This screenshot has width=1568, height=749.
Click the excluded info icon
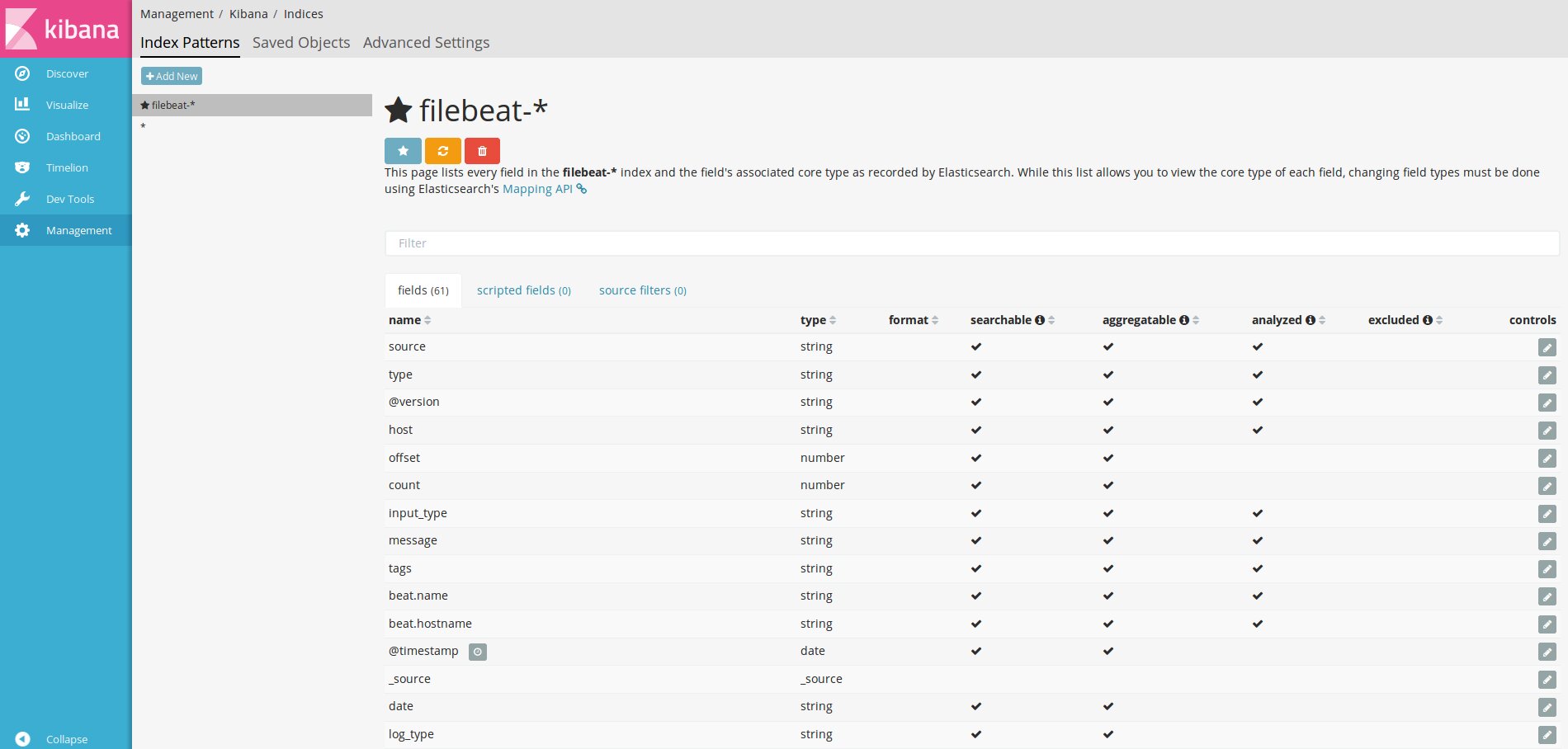[x=1428, y=320]
